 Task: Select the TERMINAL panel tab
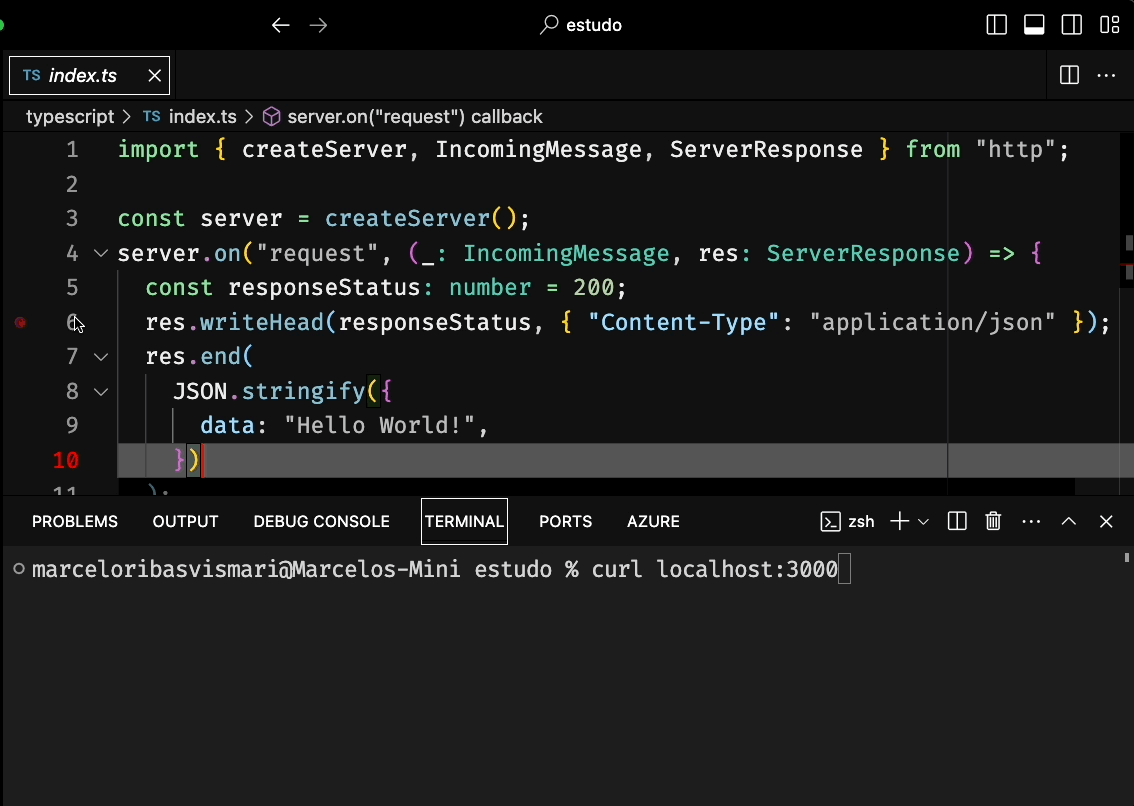coord(464,522)
